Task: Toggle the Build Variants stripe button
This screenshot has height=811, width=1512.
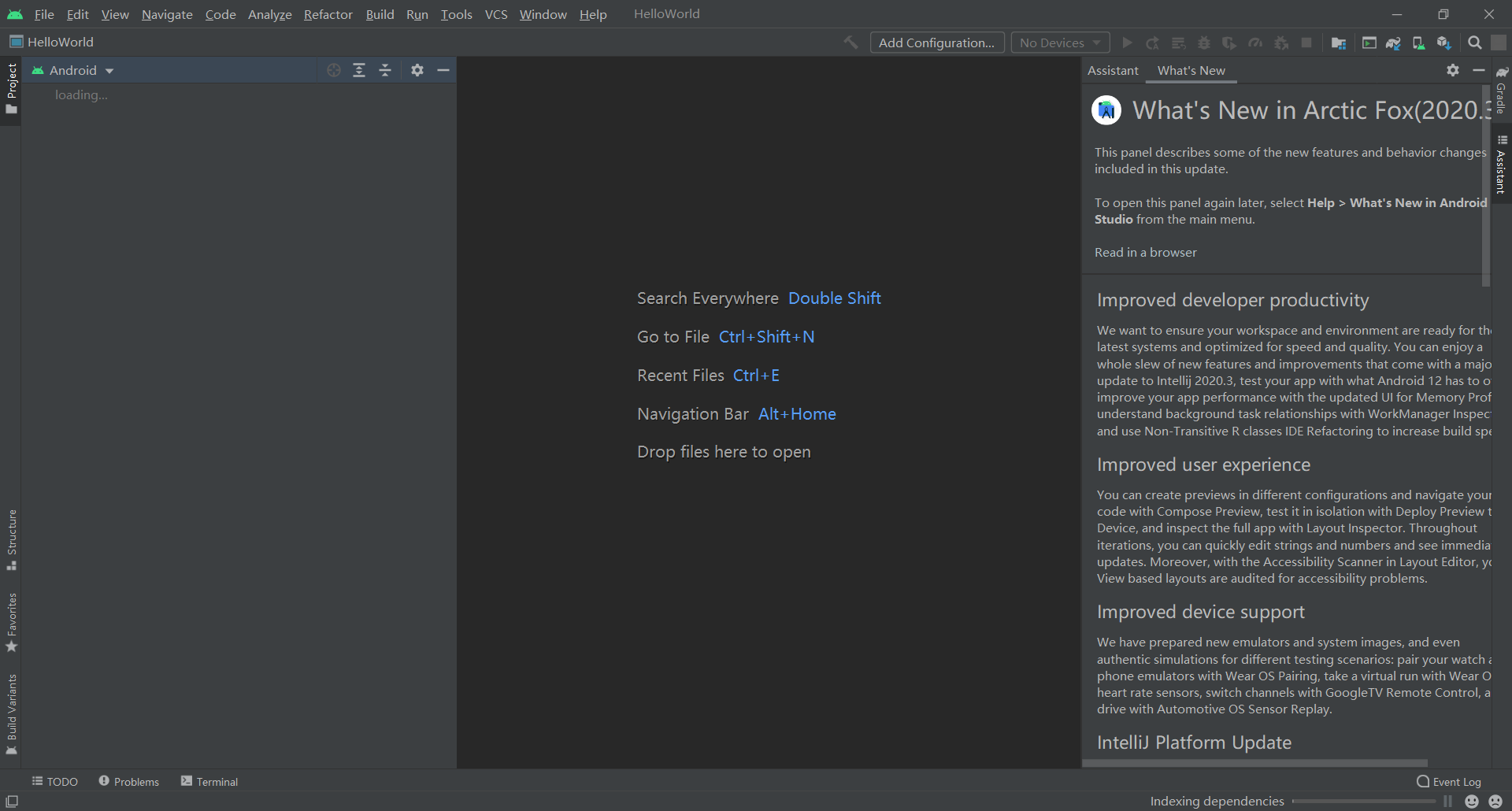Action: coord(11,714)
